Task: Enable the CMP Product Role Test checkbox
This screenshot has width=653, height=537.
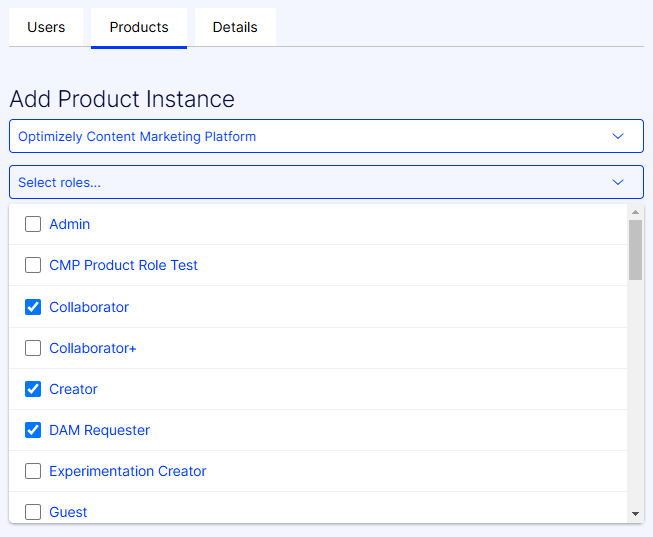Action: pos(33,265)
